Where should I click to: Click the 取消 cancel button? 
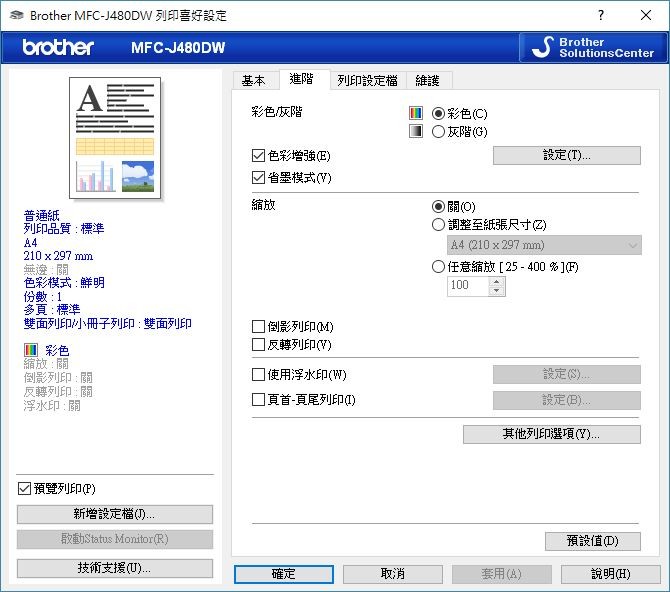[393, 574]
